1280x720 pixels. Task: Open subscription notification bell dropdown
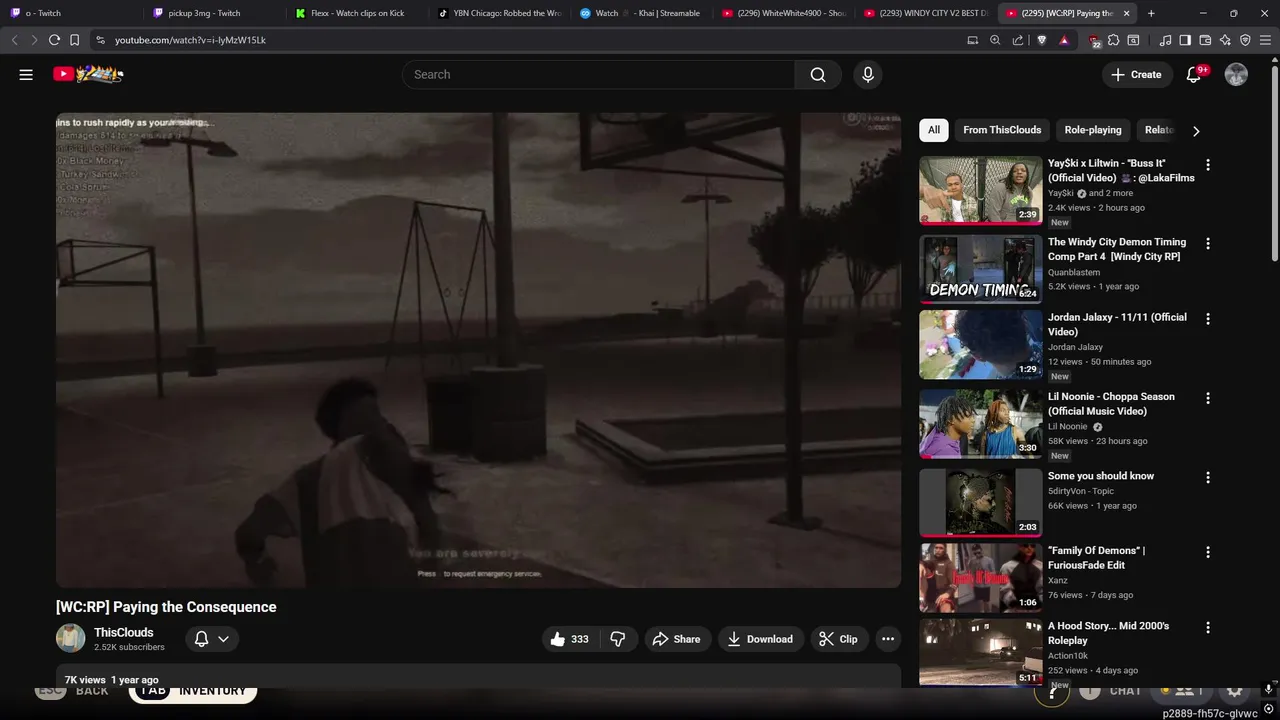(211, 639)
